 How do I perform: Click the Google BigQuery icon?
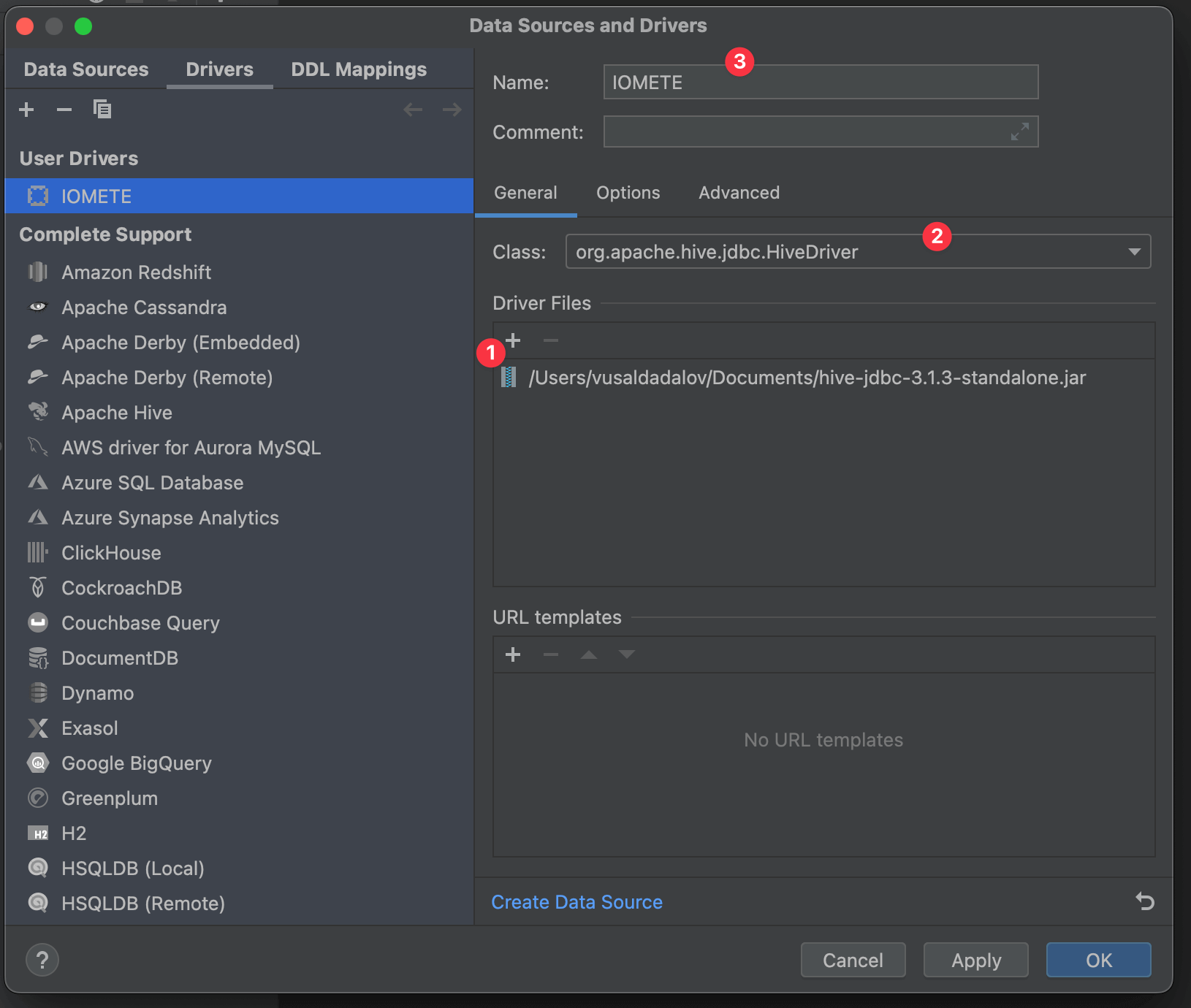38,763
